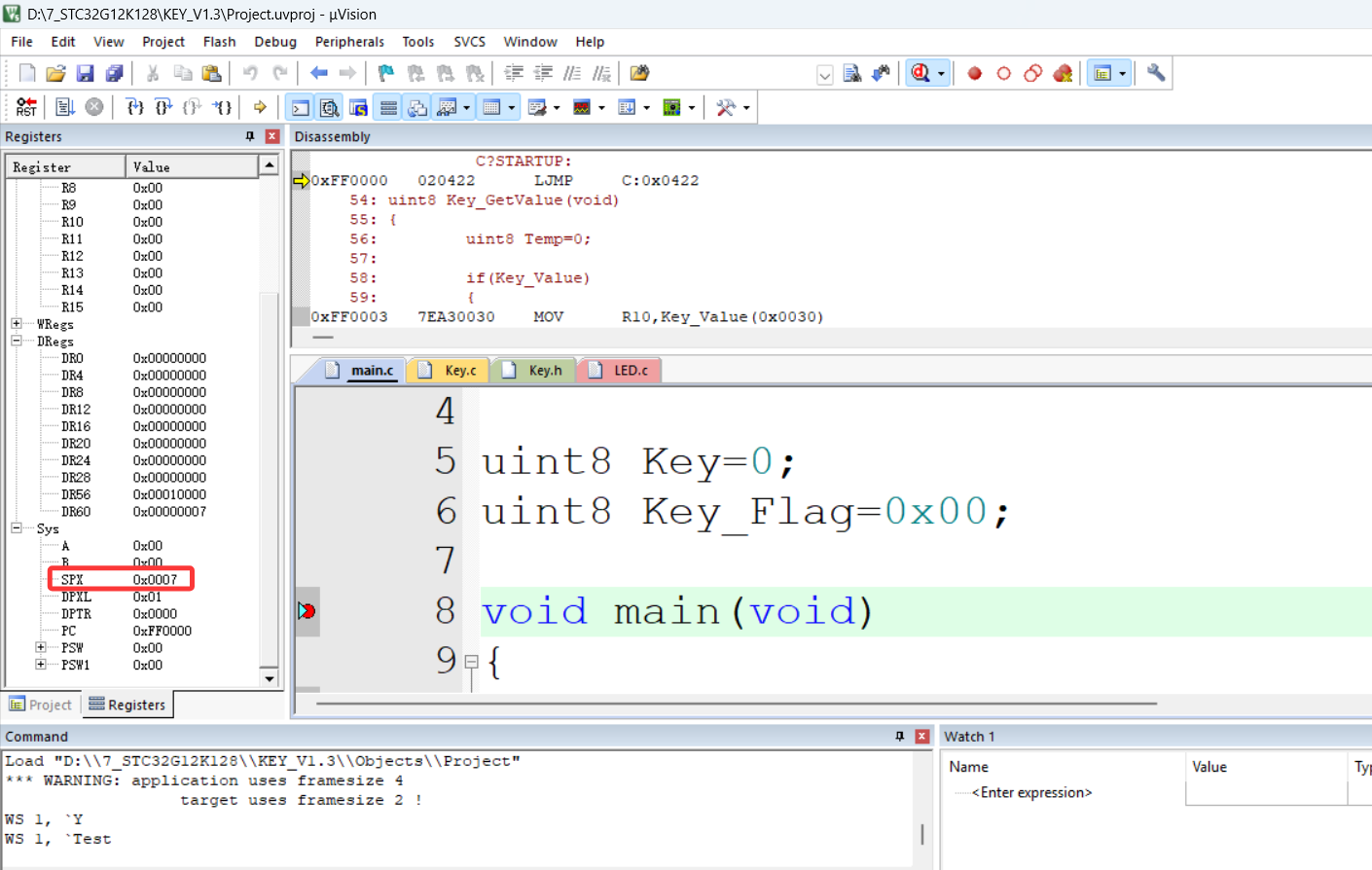Screen dimensions: 1372x870
Task: Click the Step Over braces icon
Action: coord(163,107)
